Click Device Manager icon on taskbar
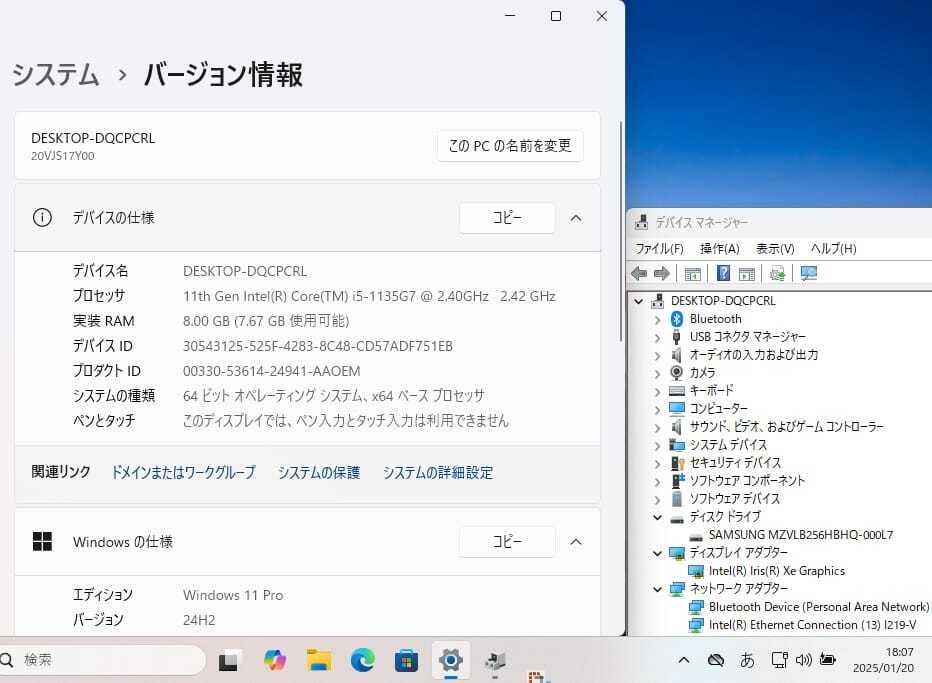The height and width of the screenshot is (683, 932). pyautogui.click(x=495, y=661)
